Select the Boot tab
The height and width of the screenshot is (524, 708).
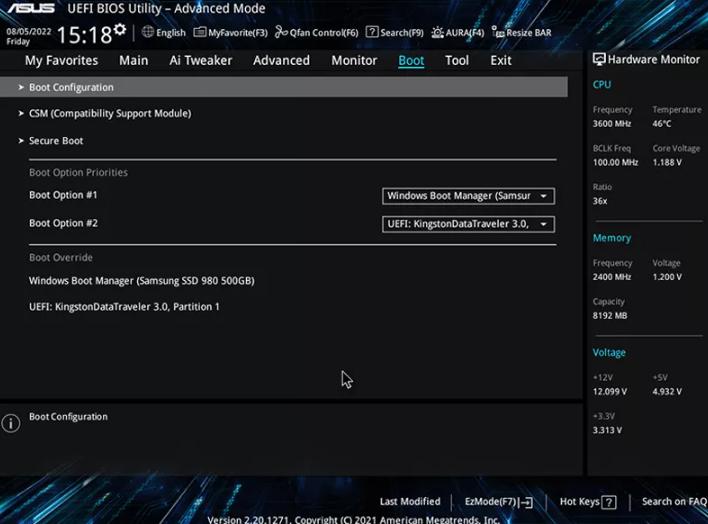coord(411,61)
